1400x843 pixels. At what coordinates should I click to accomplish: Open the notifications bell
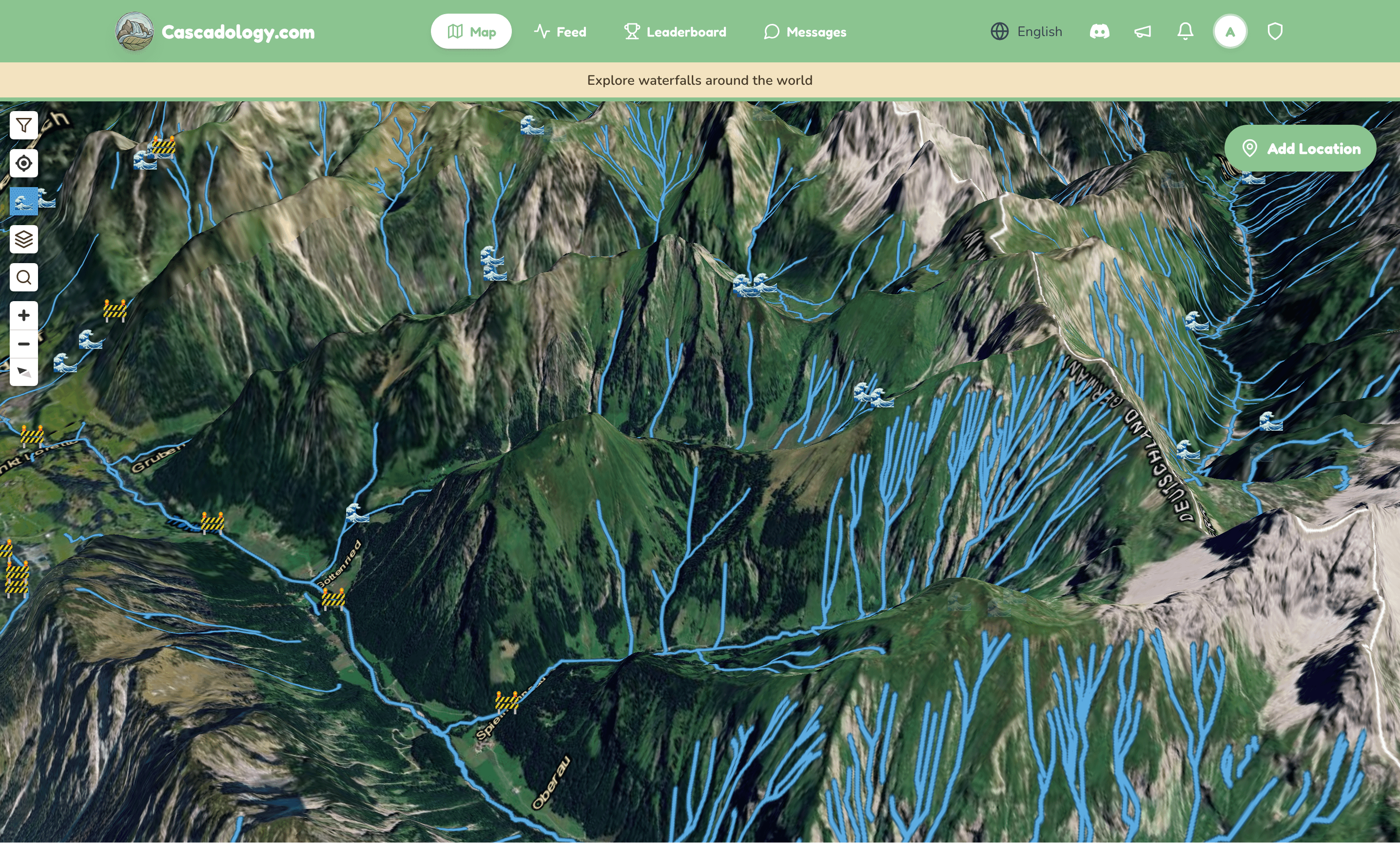(x=1185, y=31)
